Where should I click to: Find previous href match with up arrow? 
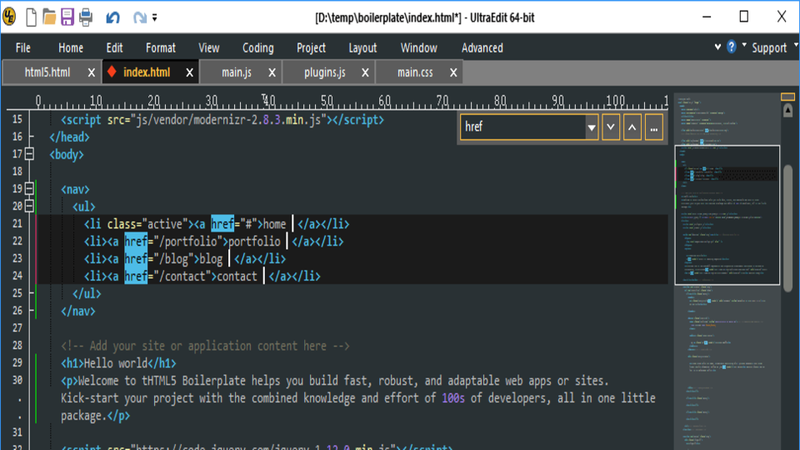pyautogui.click(x=632, y=128)
